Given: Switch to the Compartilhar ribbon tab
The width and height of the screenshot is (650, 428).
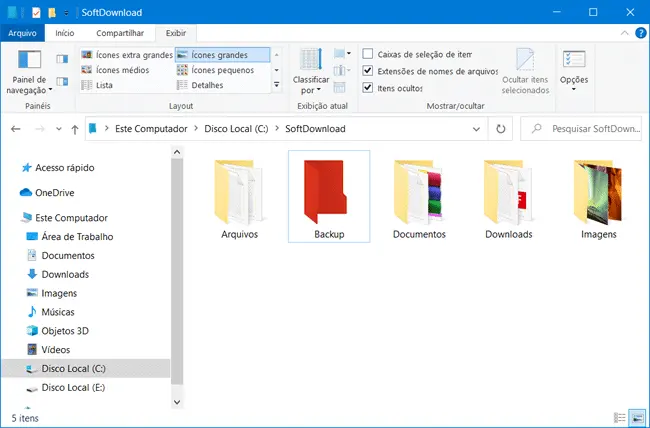Looking at the screenshot, I should coord(119,33).
